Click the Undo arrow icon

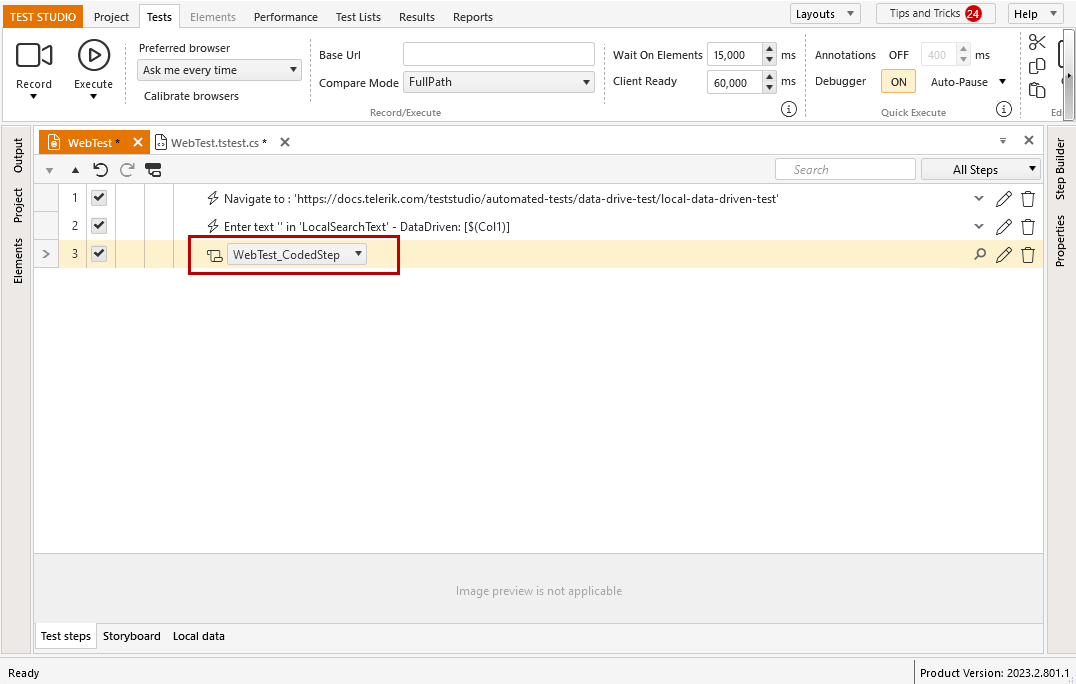[101, 170]
